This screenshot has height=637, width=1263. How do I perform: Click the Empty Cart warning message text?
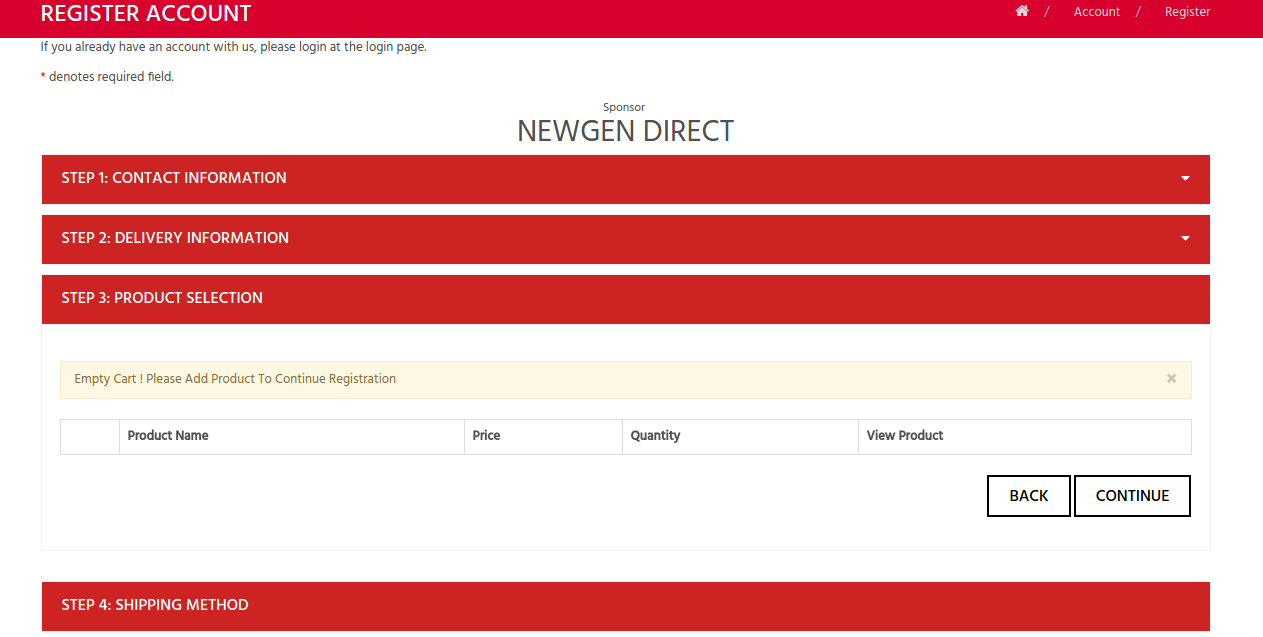(235, 379)
